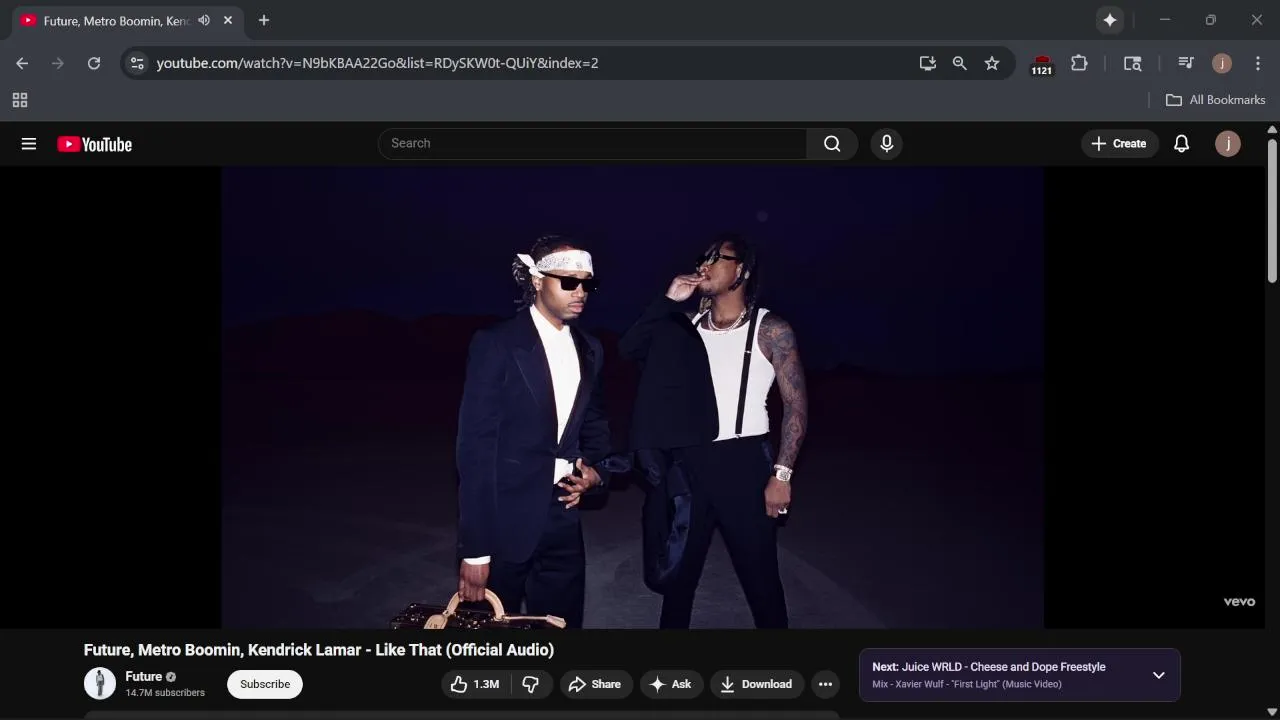Open YouTube notifications bell
Viewport: 1280px width, 720px height.
pyautogui.click(x=1181, y=144)
